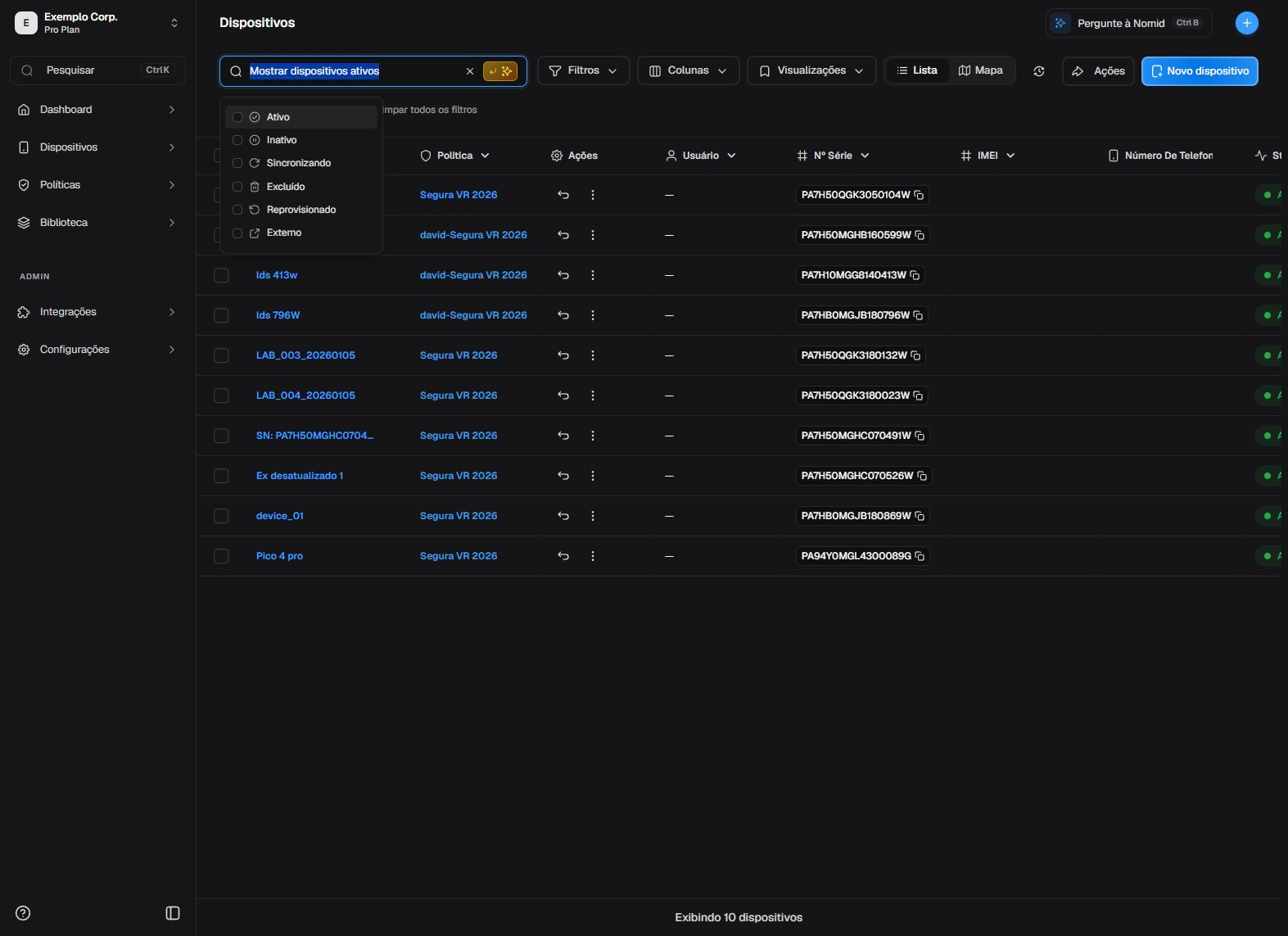Open the Visualizações dropdown
1288x936 pixels.
[x=811, y=70]
